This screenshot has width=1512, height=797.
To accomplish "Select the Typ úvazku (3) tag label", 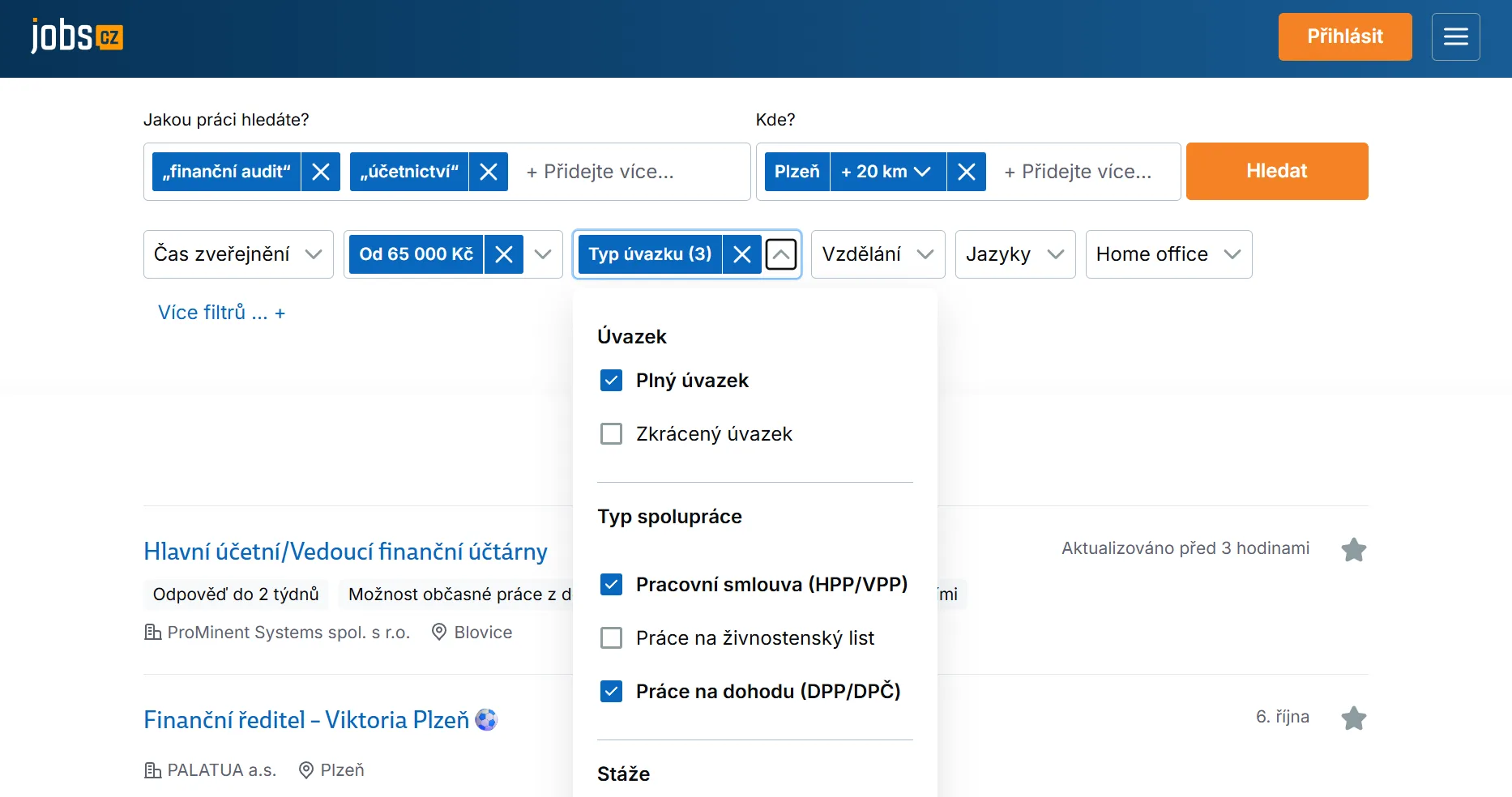I will [650, 254].
